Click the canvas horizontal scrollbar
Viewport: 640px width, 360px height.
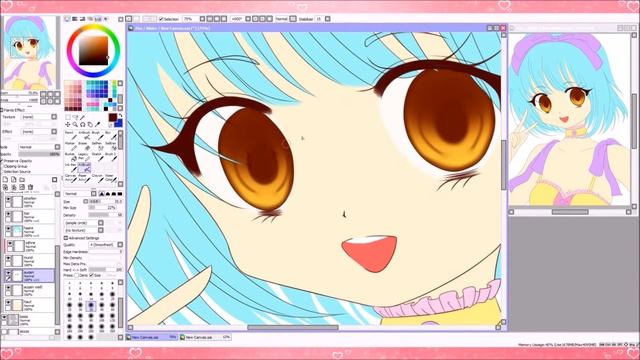coord(293,327)
